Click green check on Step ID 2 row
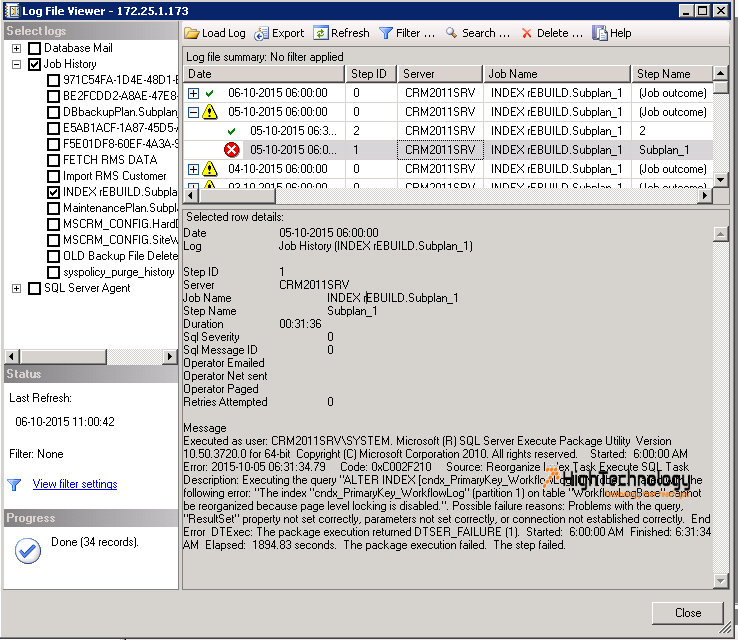Viewport: 738px width, 640px height. click(x=231, y=131)
